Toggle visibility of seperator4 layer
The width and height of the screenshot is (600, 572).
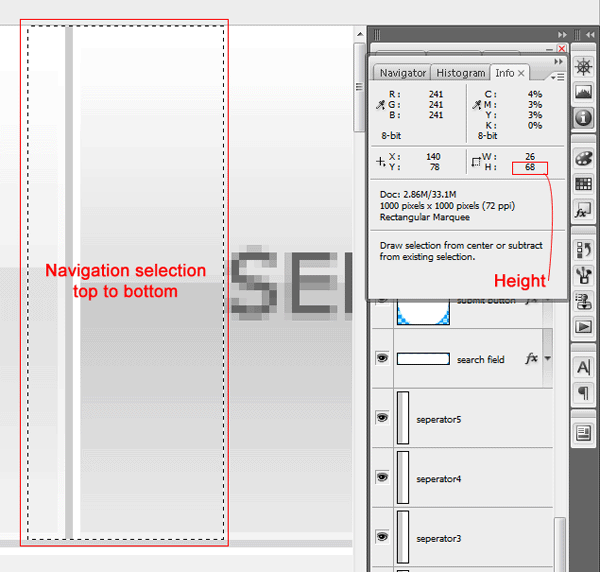pyautogui.click(x=382, y=478)
